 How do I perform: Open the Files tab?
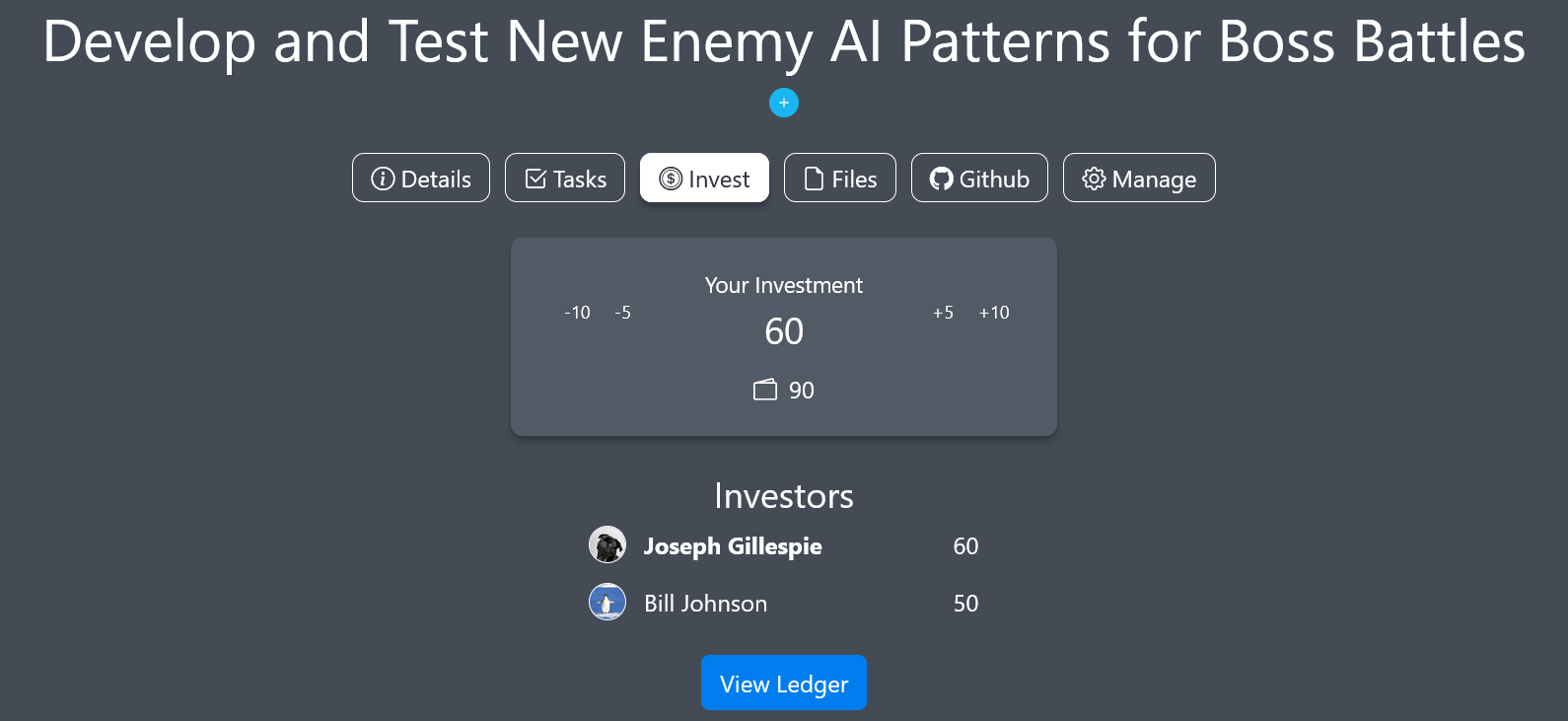tap(840, 179)
